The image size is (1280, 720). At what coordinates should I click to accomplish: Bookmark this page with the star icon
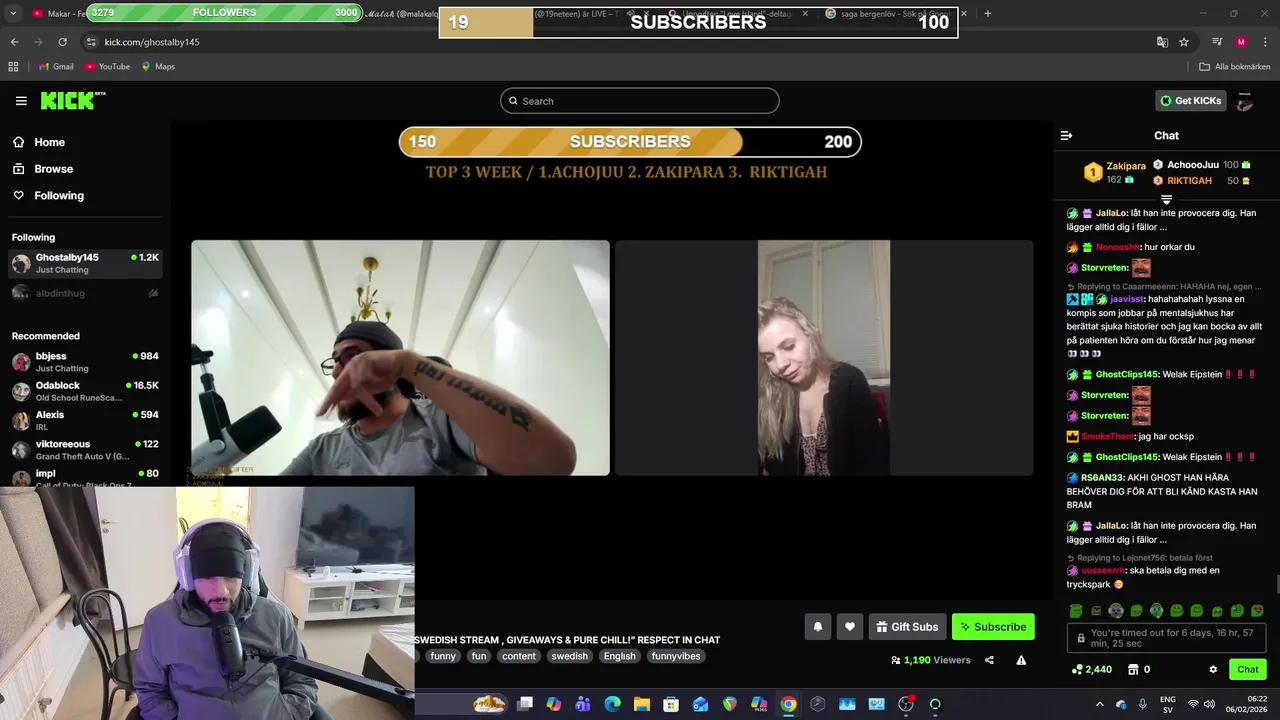click(x=1184, y=42)
